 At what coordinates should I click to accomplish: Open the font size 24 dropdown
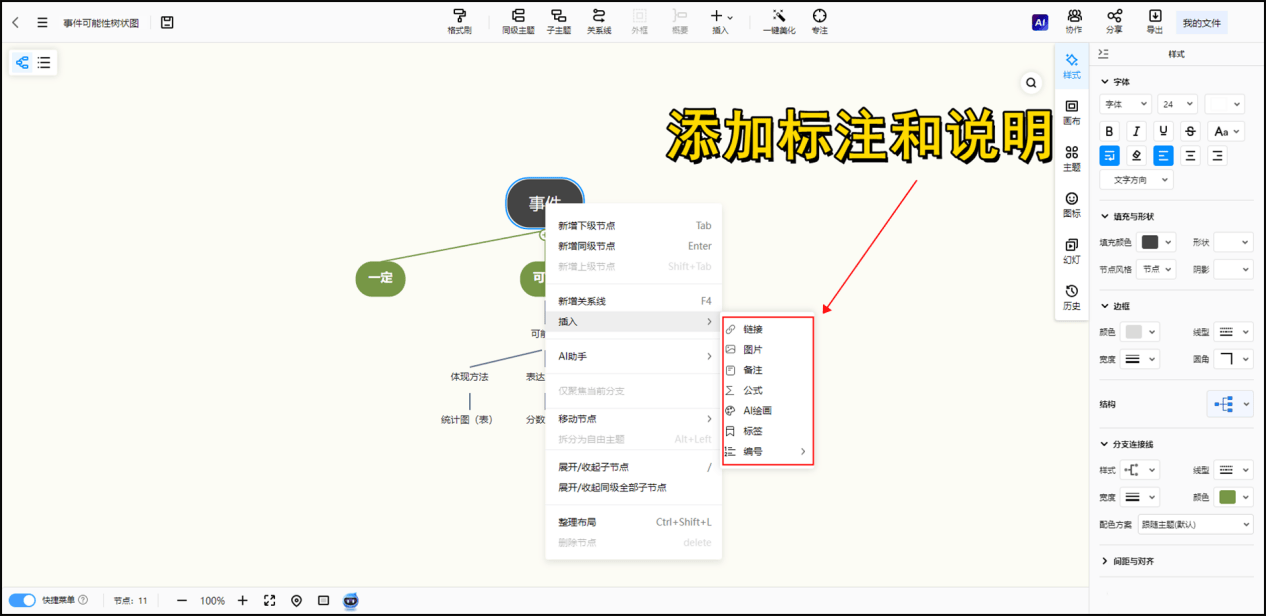pyautogui.click(x=1177, y=104)
